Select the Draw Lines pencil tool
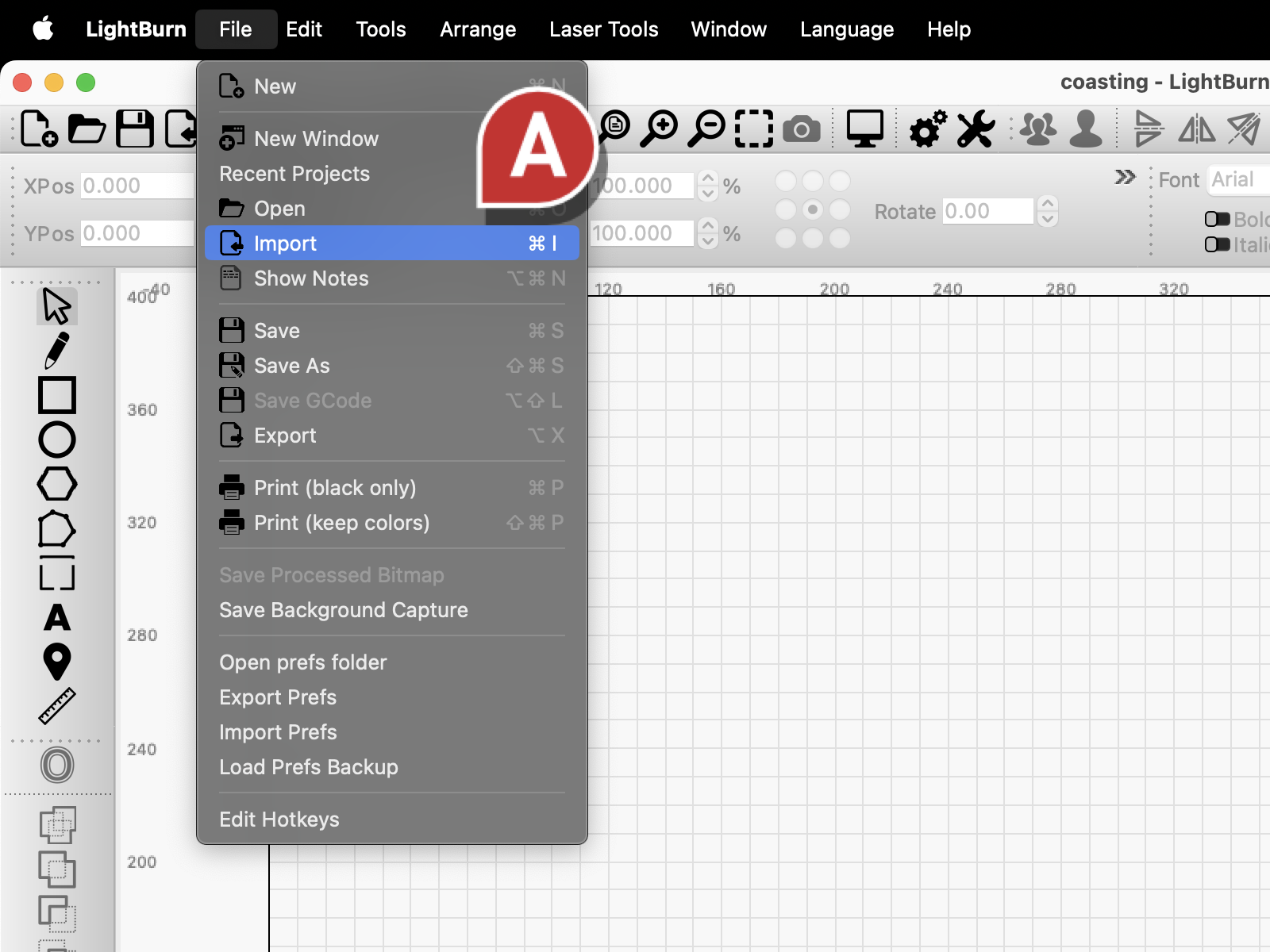 (56, 351)
